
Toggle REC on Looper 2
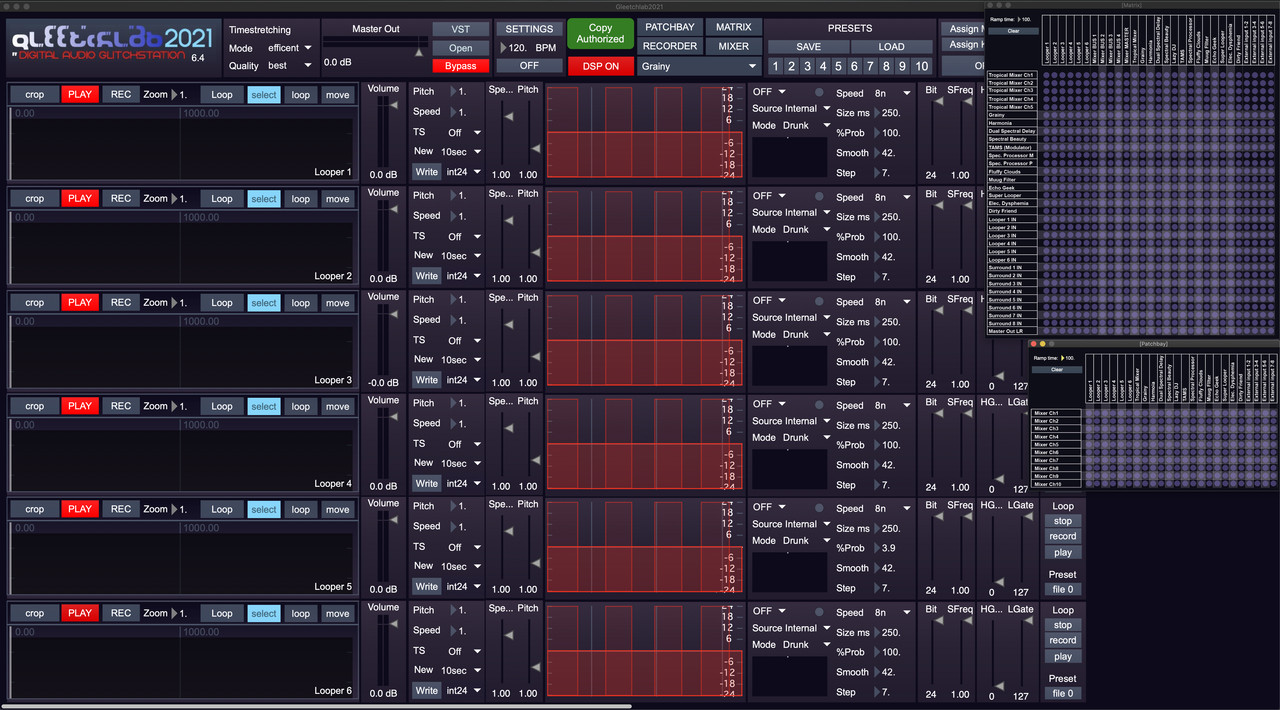[x=121, y=198]
